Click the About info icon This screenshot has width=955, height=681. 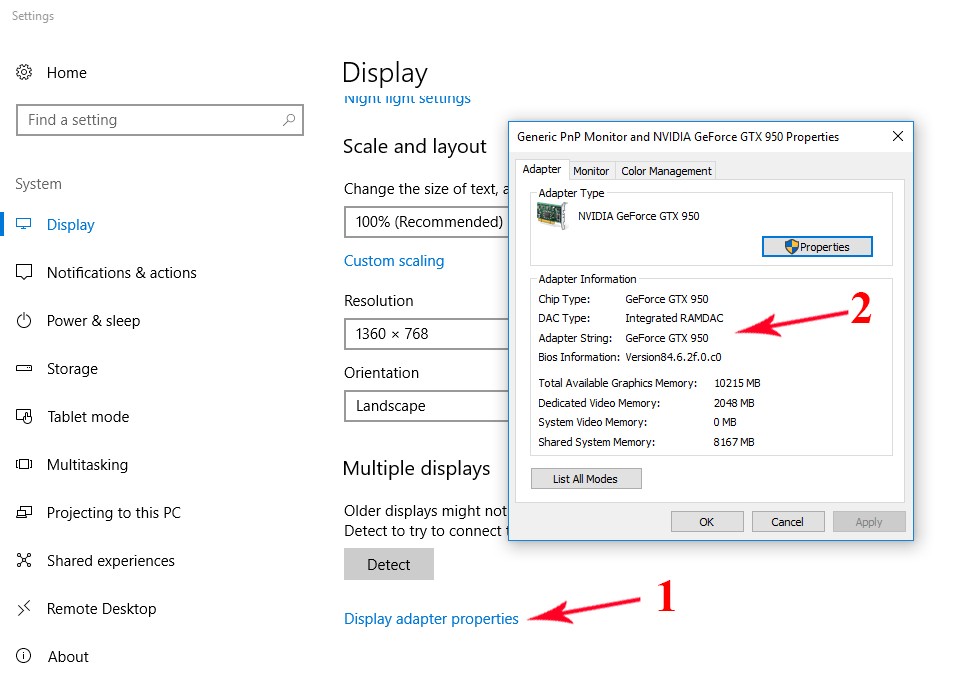24,656
